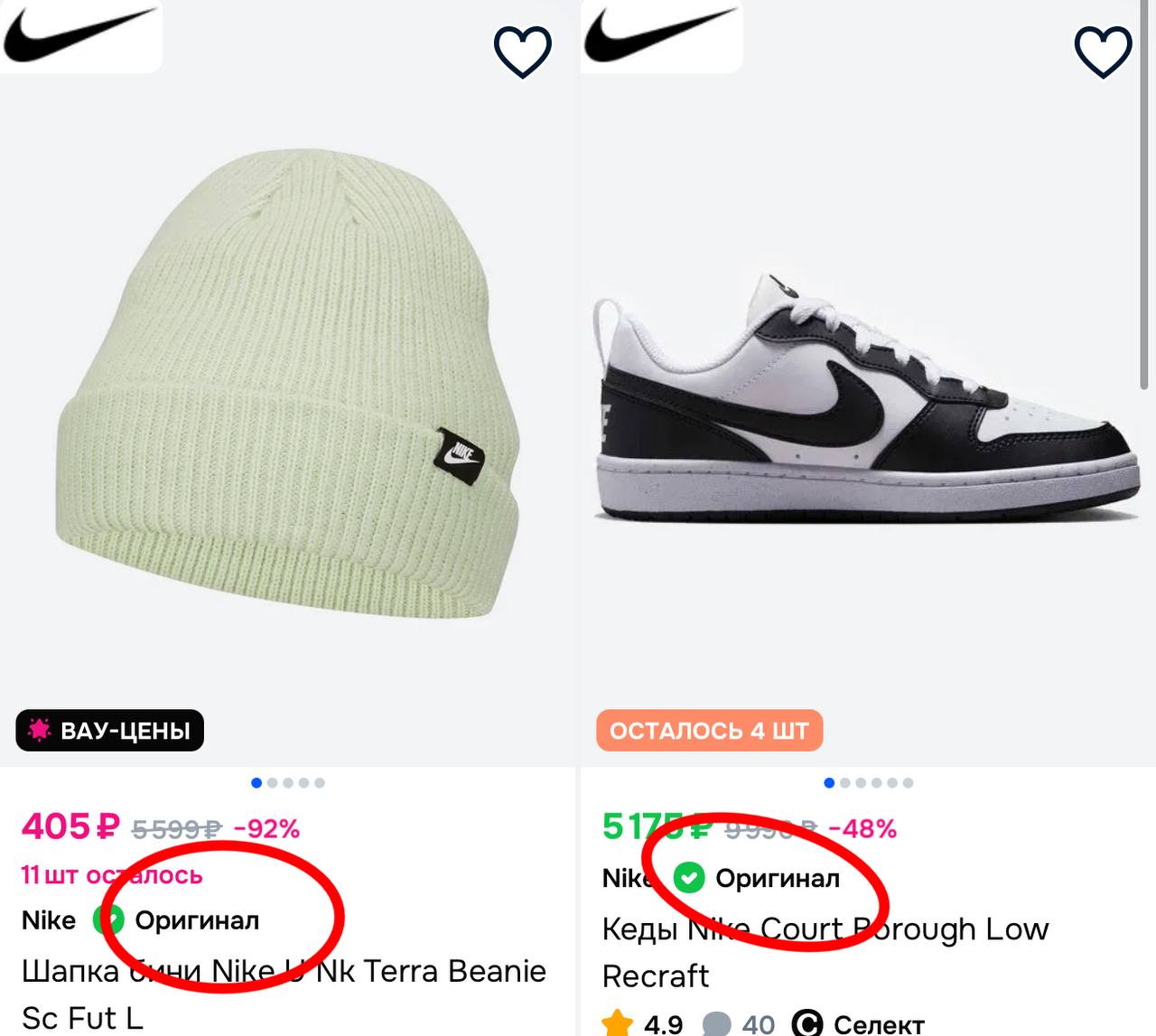The width and height of the screenshot is (1156, 1036).
Task: Open the 40 reviews comment icon
Action: coord(717,1023)
